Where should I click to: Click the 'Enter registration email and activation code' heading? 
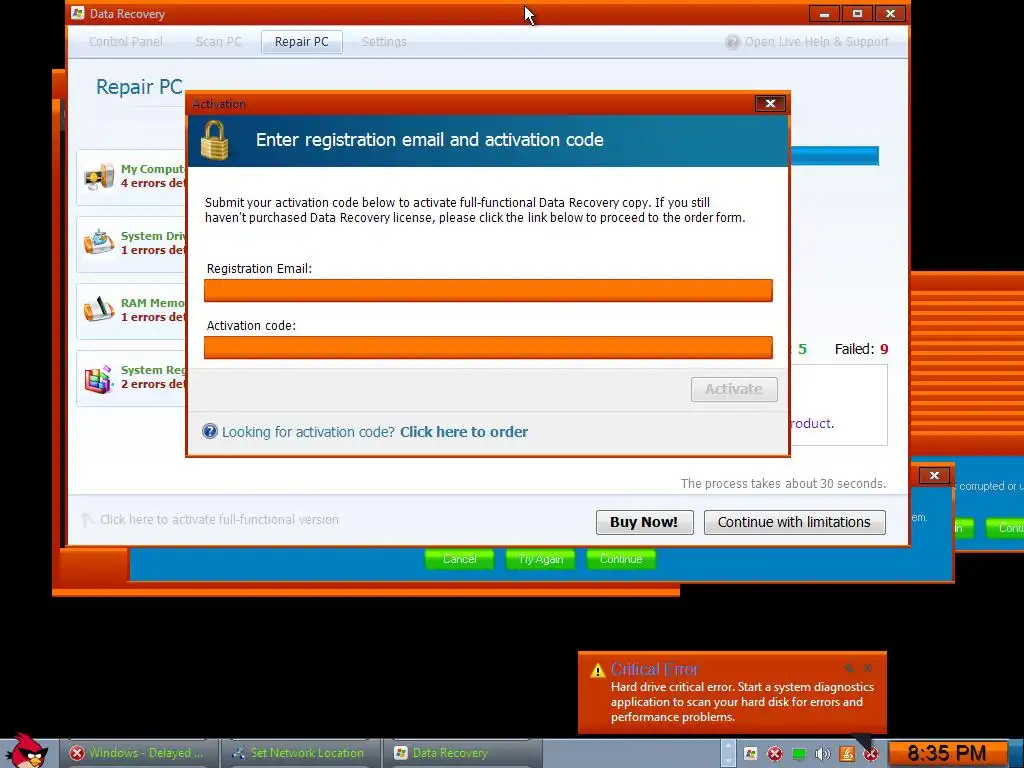tap(430, 140)
